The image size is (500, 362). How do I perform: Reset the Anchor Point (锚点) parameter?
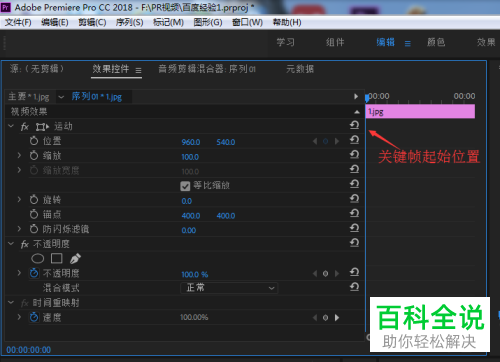point(354,213)
